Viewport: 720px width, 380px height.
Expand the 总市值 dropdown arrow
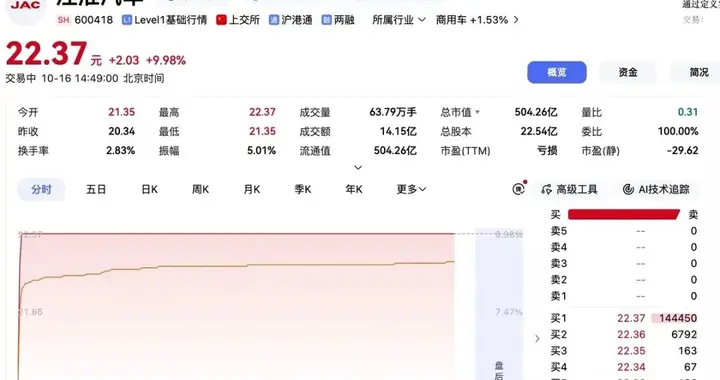[478, 112]
